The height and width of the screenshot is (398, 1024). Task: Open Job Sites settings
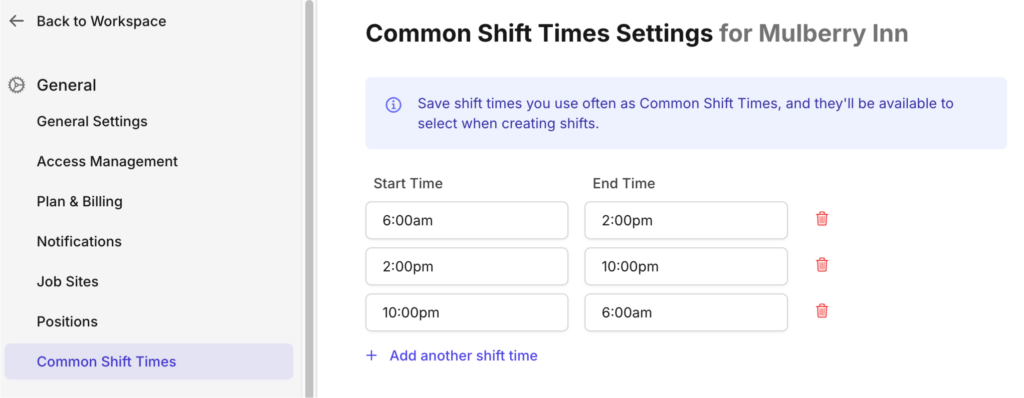pos(68,282)
